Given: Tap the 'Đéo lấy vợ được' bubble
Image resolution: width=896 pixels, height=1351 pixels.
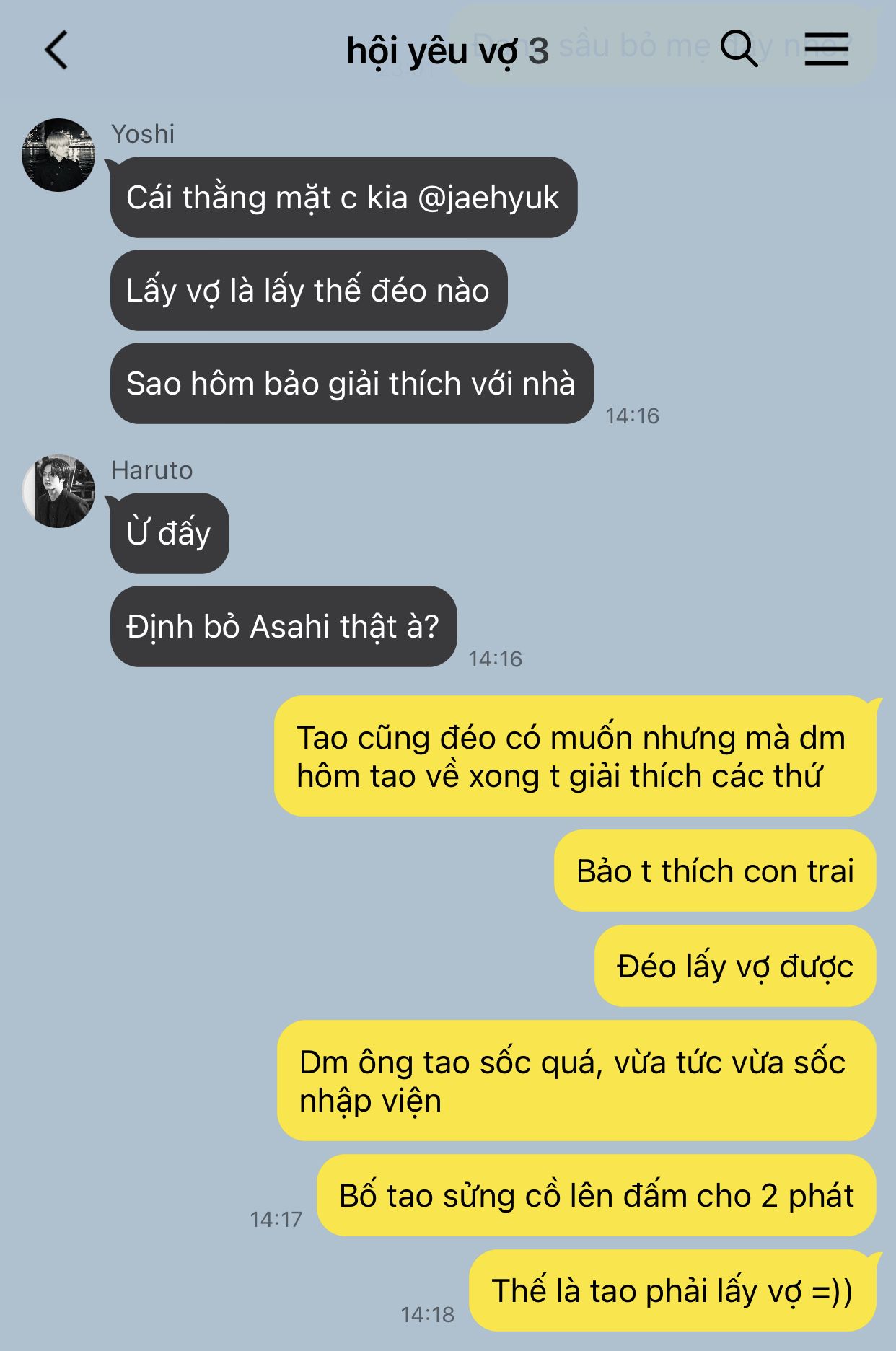Looking at the screenshot, I should coord(735,967).
